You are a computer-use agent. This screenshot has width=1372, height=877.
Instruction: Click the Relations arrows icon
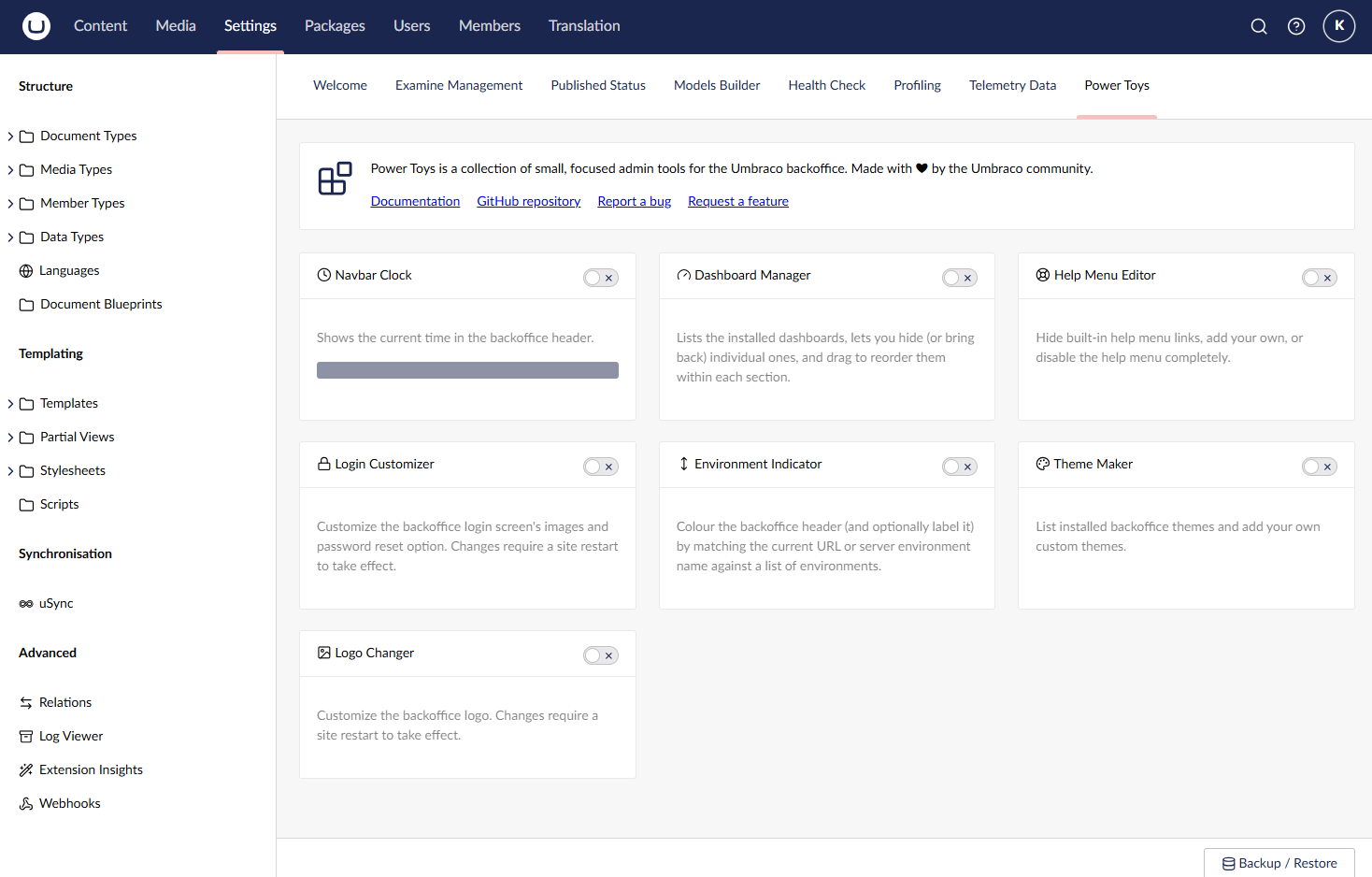tap(26, 703)
